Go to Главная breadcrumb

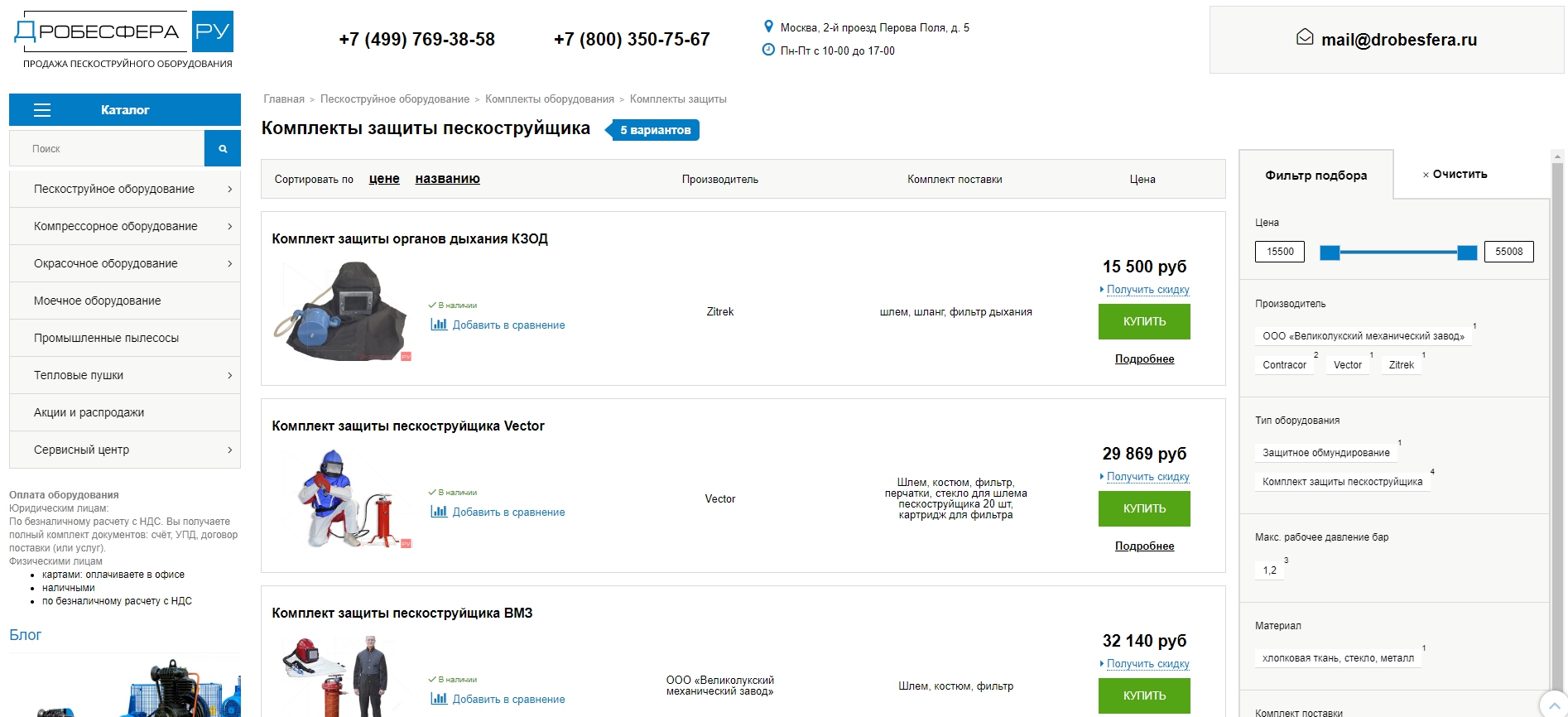click(x=284, y=99)
